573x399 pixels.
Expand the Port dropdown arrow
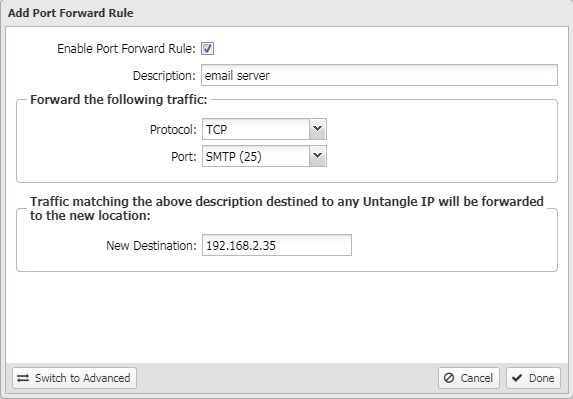(x=318, y=156)
